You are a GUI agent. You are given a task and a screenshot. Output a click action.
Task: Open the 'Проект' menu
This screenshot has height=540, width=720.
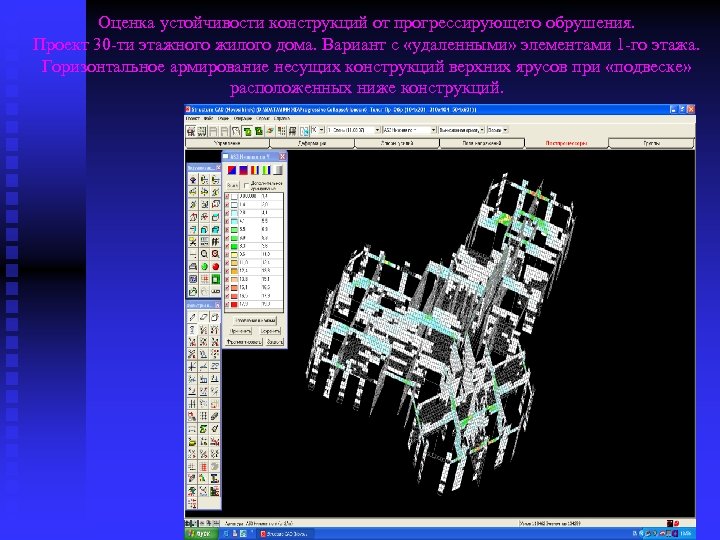click(192, 119)
